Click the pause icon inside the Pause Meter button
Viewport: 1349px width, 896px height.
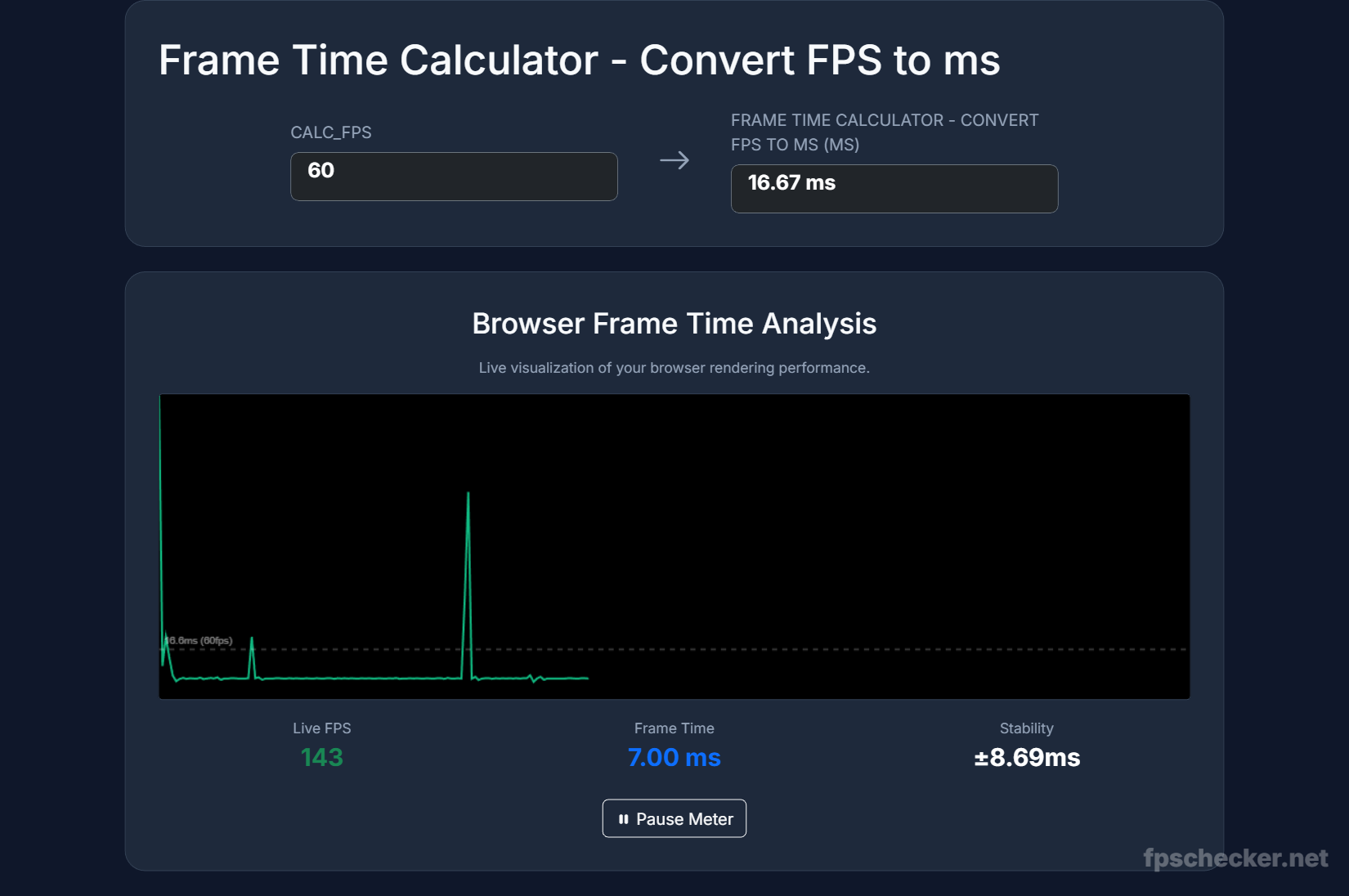(623, 818)
